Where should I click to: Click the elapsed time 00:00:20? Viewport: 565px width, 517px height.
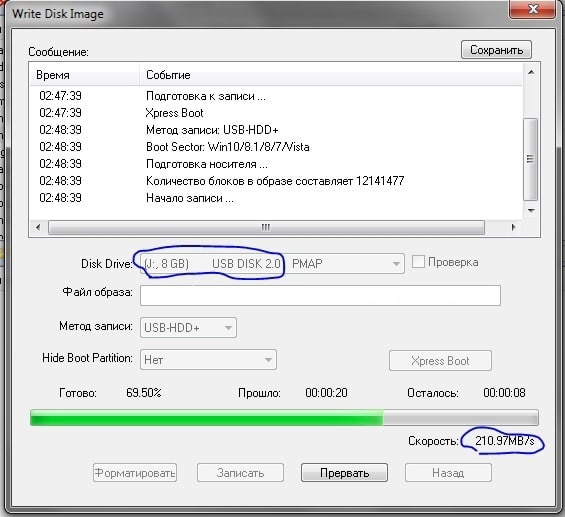(326, 392)
